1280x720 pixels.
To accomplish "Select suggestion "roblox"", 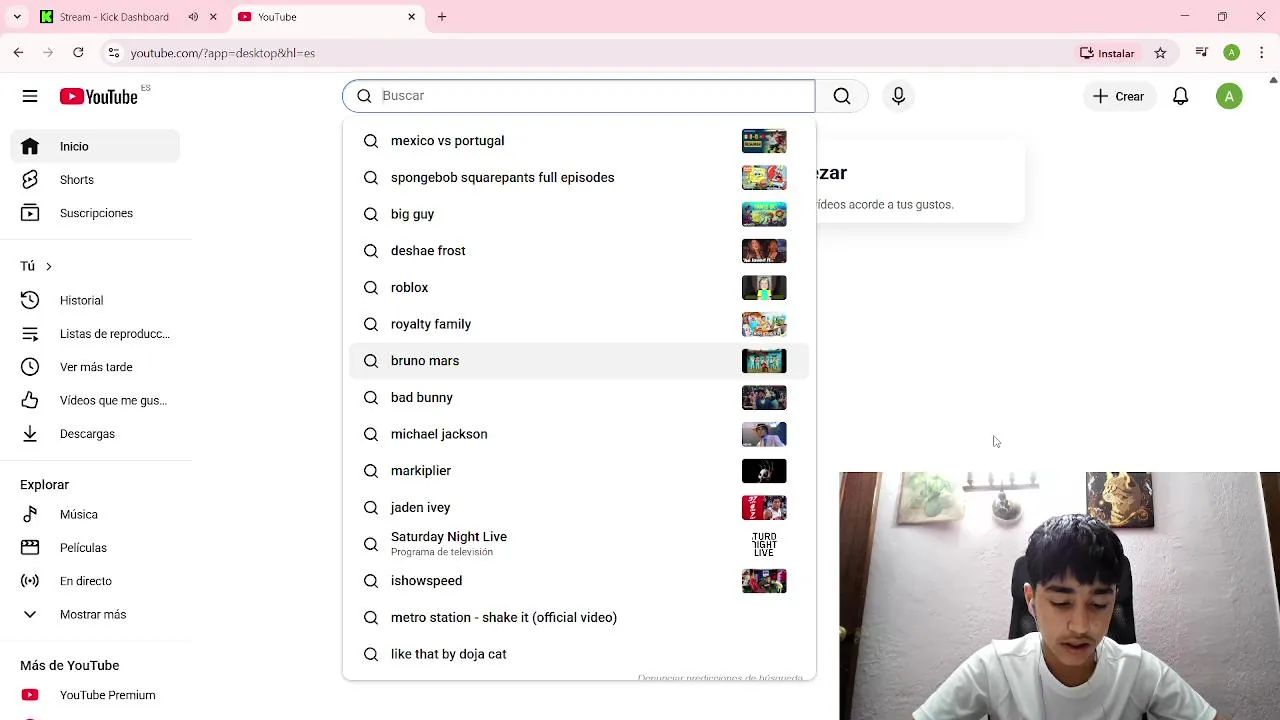I will (x=579, y=288).
